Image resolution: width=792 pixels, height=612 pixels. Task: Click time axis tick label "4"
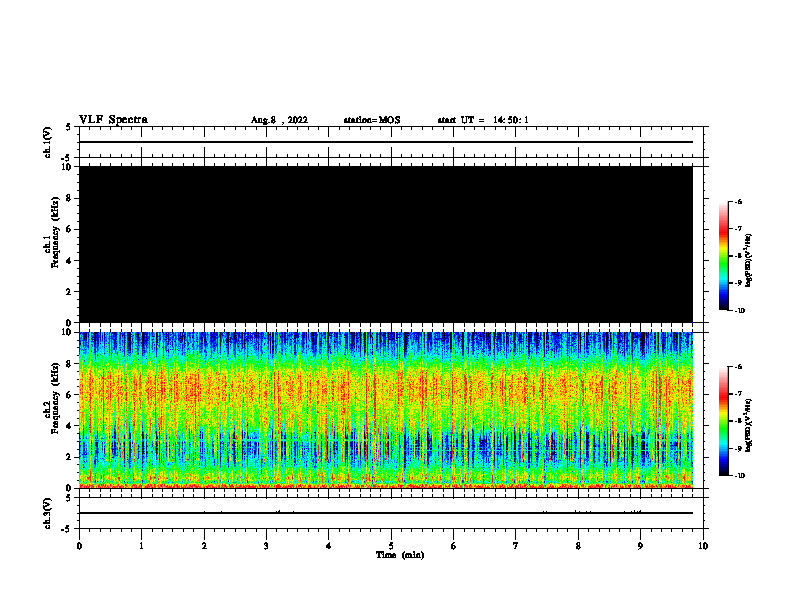coord(329,546)
